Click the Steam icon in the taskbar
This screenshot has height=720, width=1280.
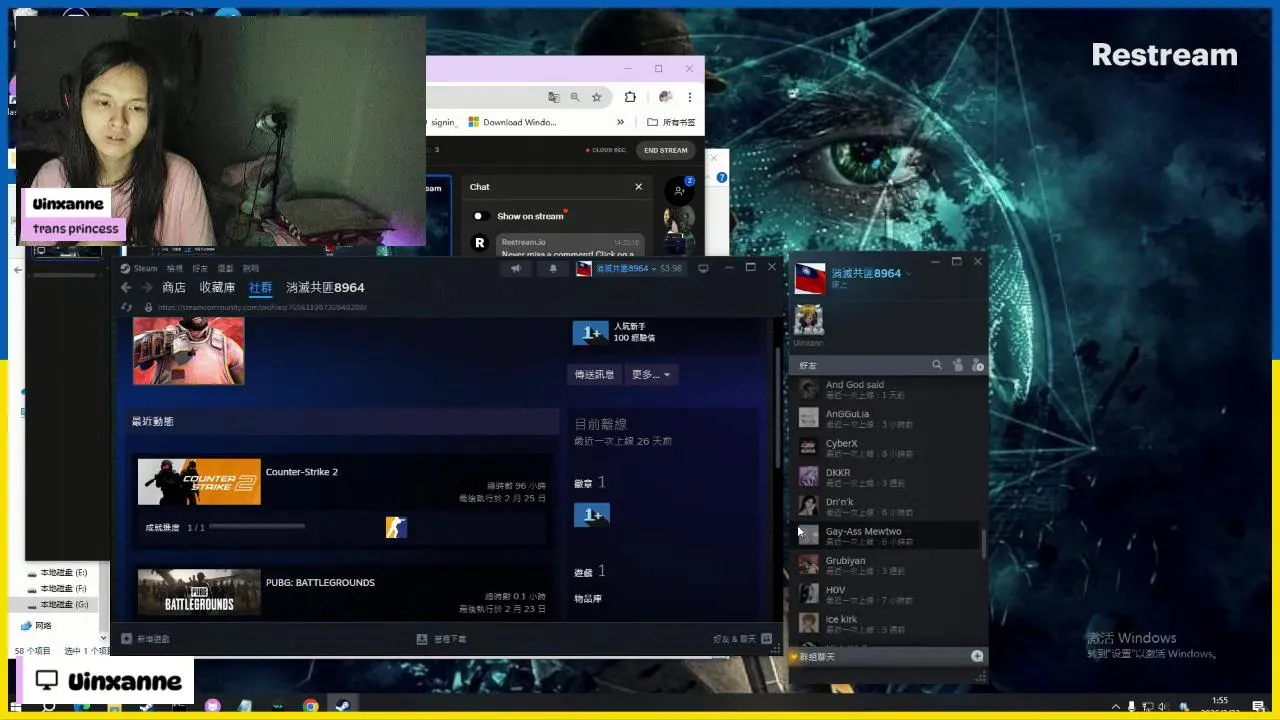[342, 706]
